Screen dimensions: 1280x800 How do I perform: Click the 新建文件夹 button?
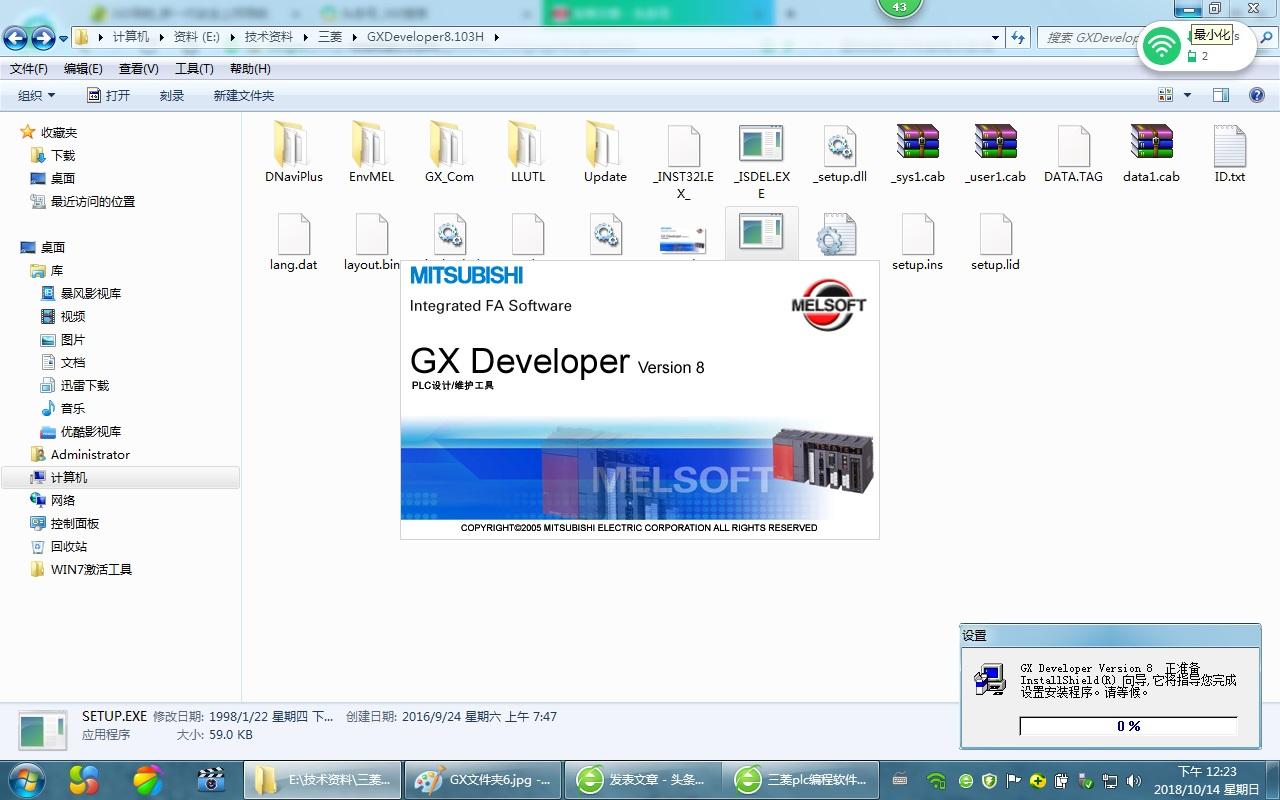[243, 95]
